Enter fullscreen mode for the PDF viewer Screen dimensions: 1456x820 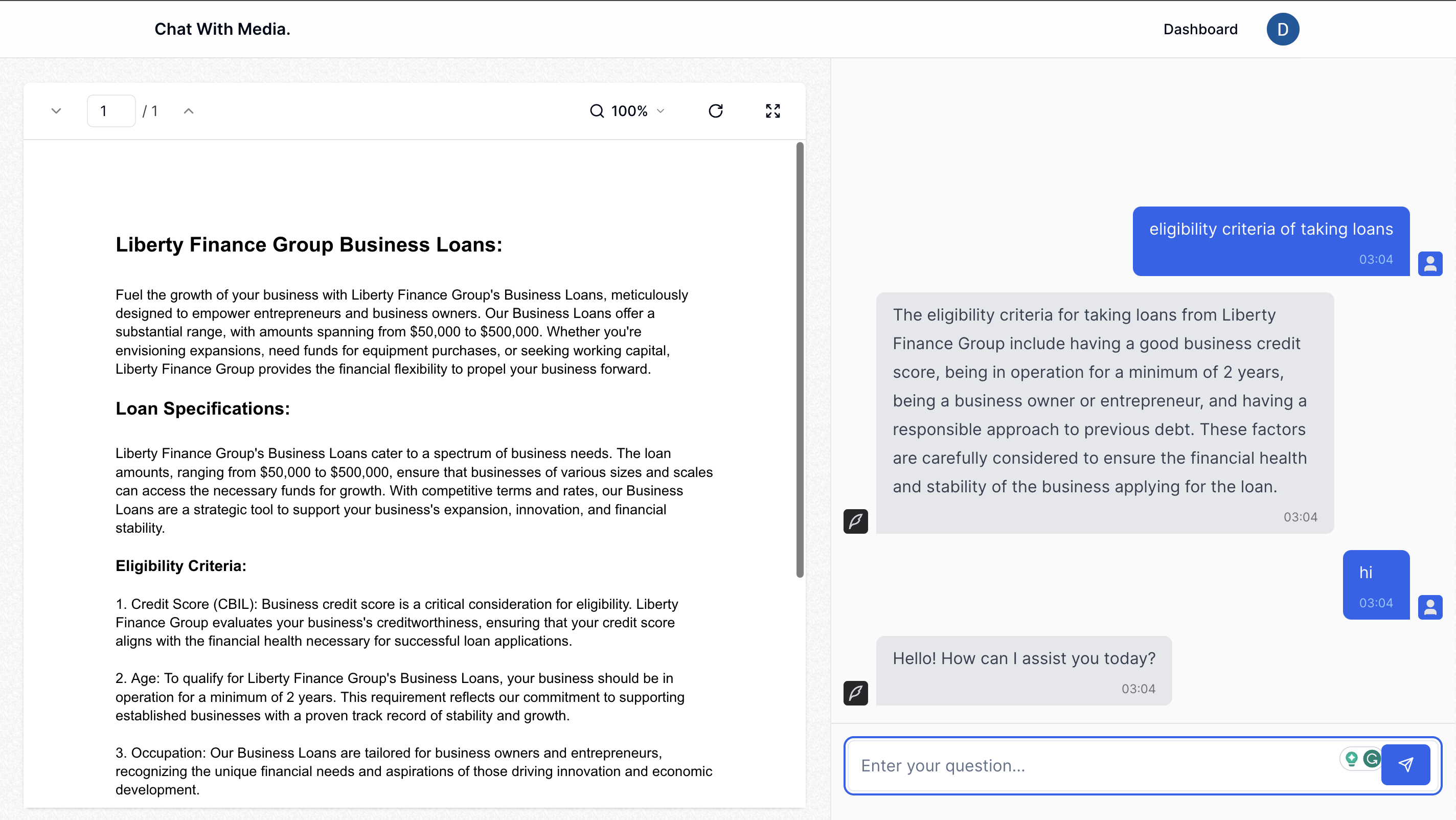(x=772, y=111)
